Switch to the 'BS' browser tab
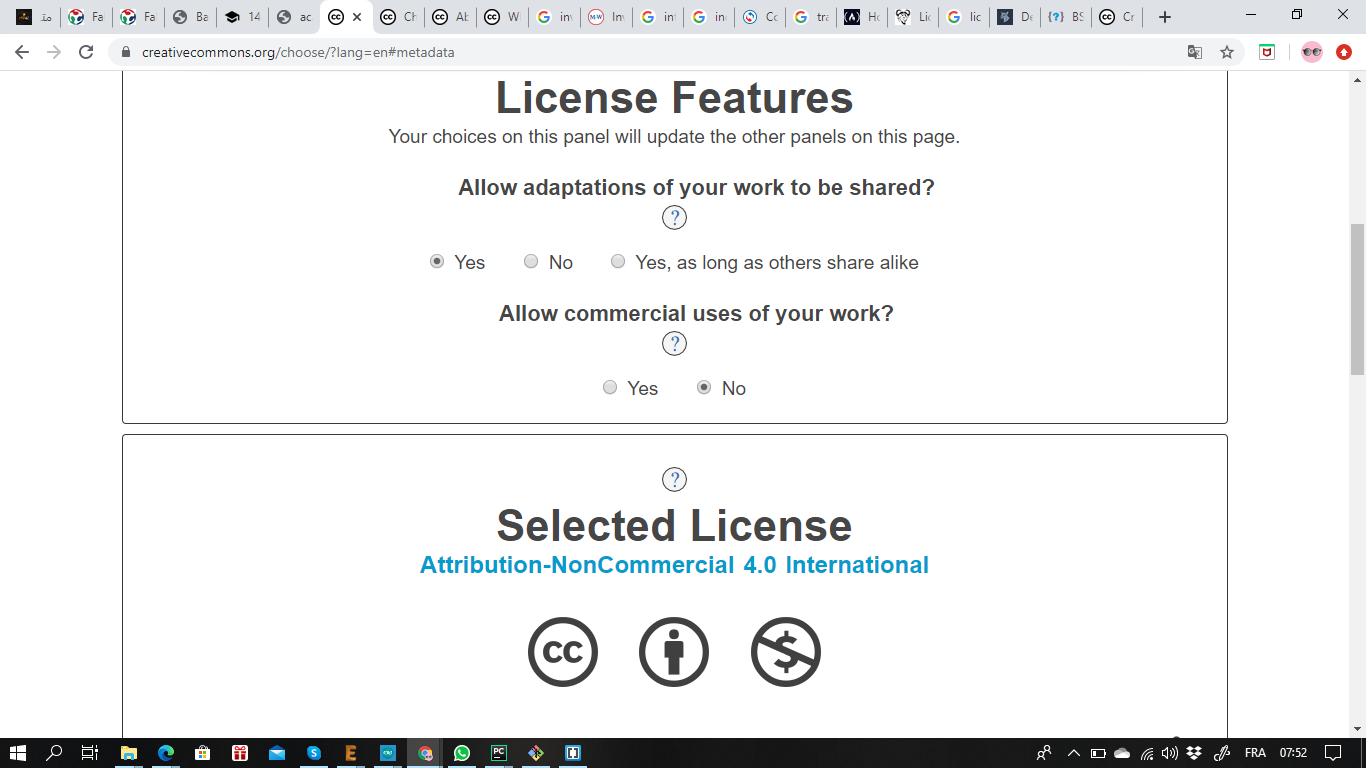1366x768 pixels. (1067, 17)
